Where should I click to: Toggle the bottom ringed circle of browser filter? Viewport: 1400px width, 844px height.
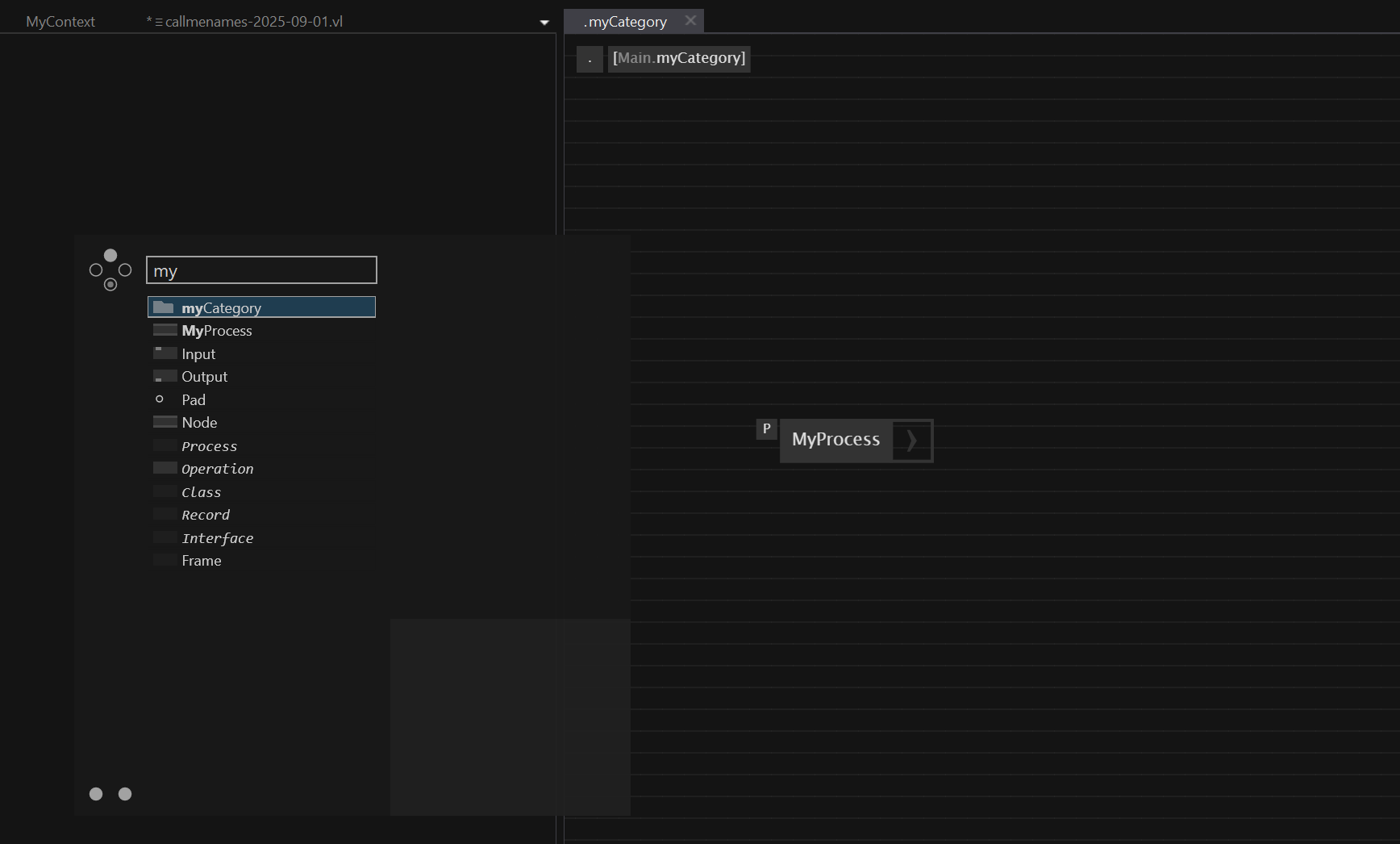[110, 285]
